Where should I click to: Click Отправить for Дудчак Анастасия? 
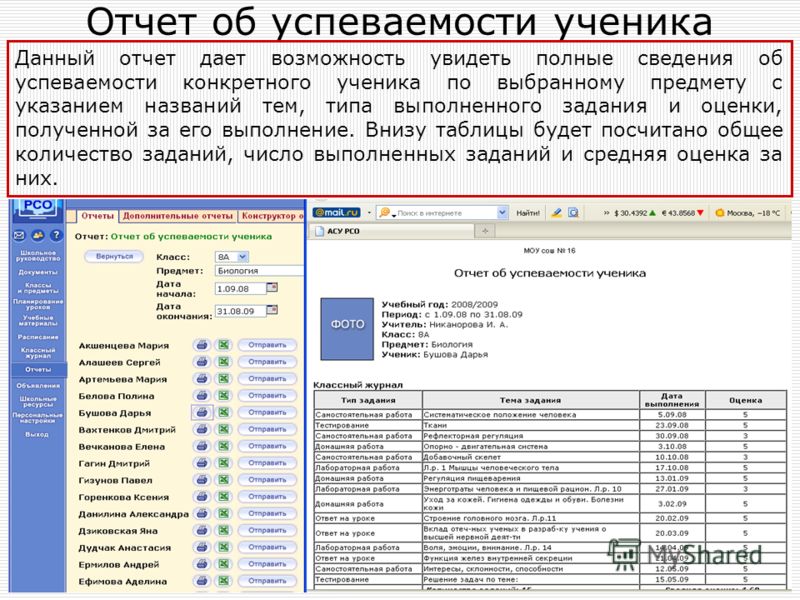[267, 547]
